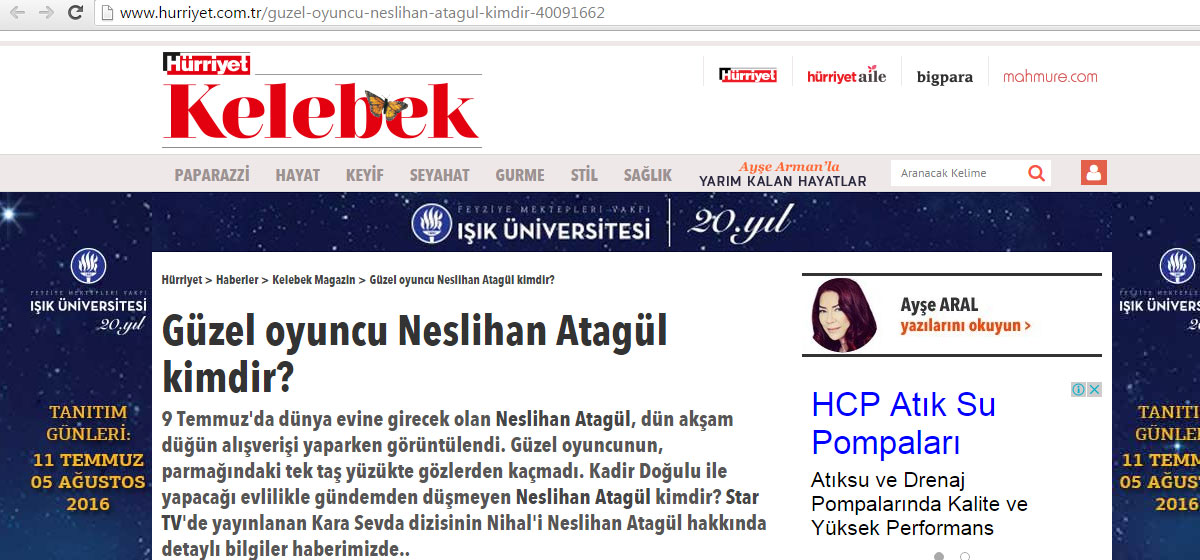The width and height of the screenshot is (1200, 560).
Task: Open the user account icon
Action: pyautogui.click(x=1094, y=172)
